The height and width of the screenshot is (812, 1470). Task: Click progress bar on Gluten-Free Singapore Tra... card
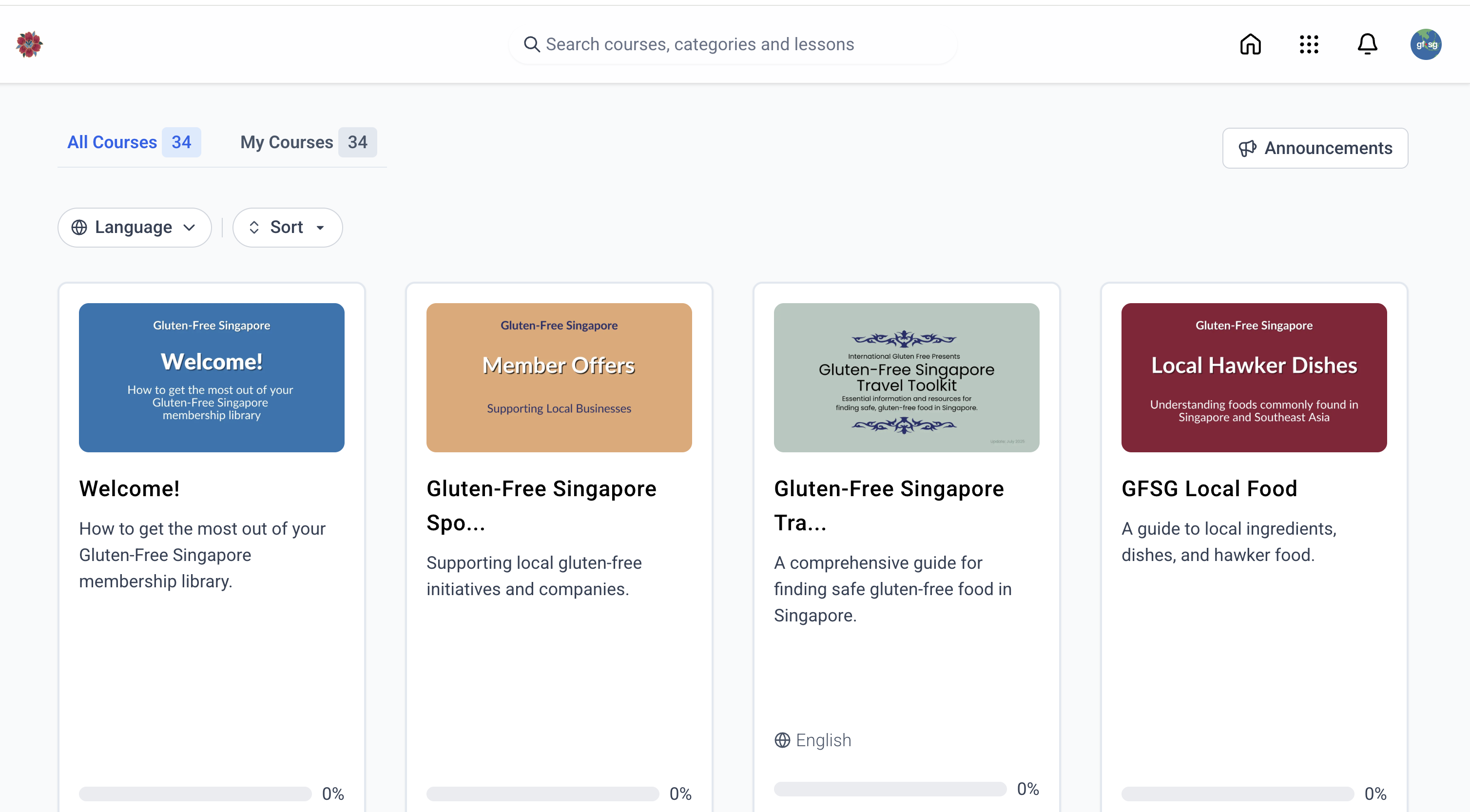890,789
